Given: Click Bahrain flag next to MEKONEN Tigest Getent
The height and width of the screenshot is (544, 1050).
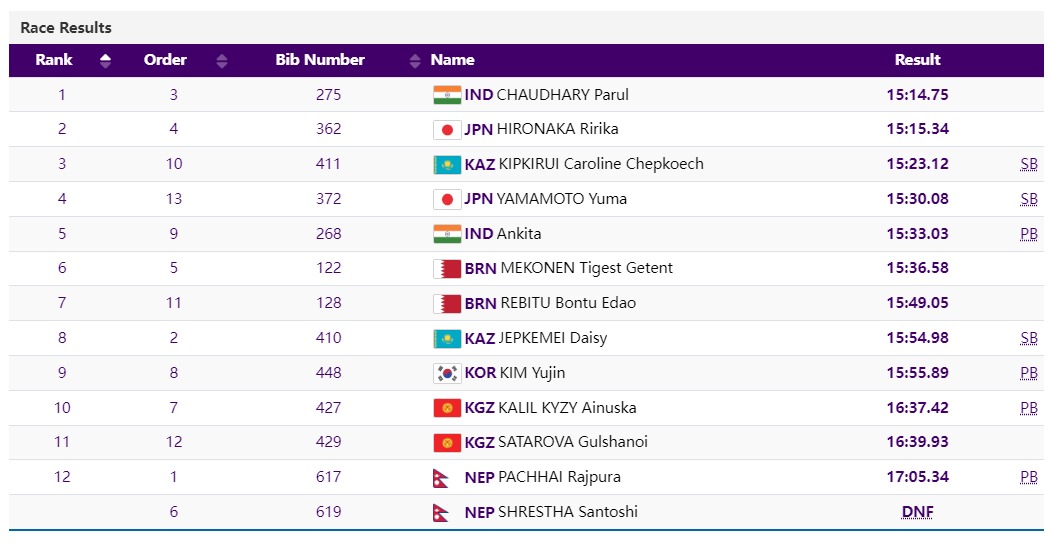Looking at the screenshot, I should point(446,268).
